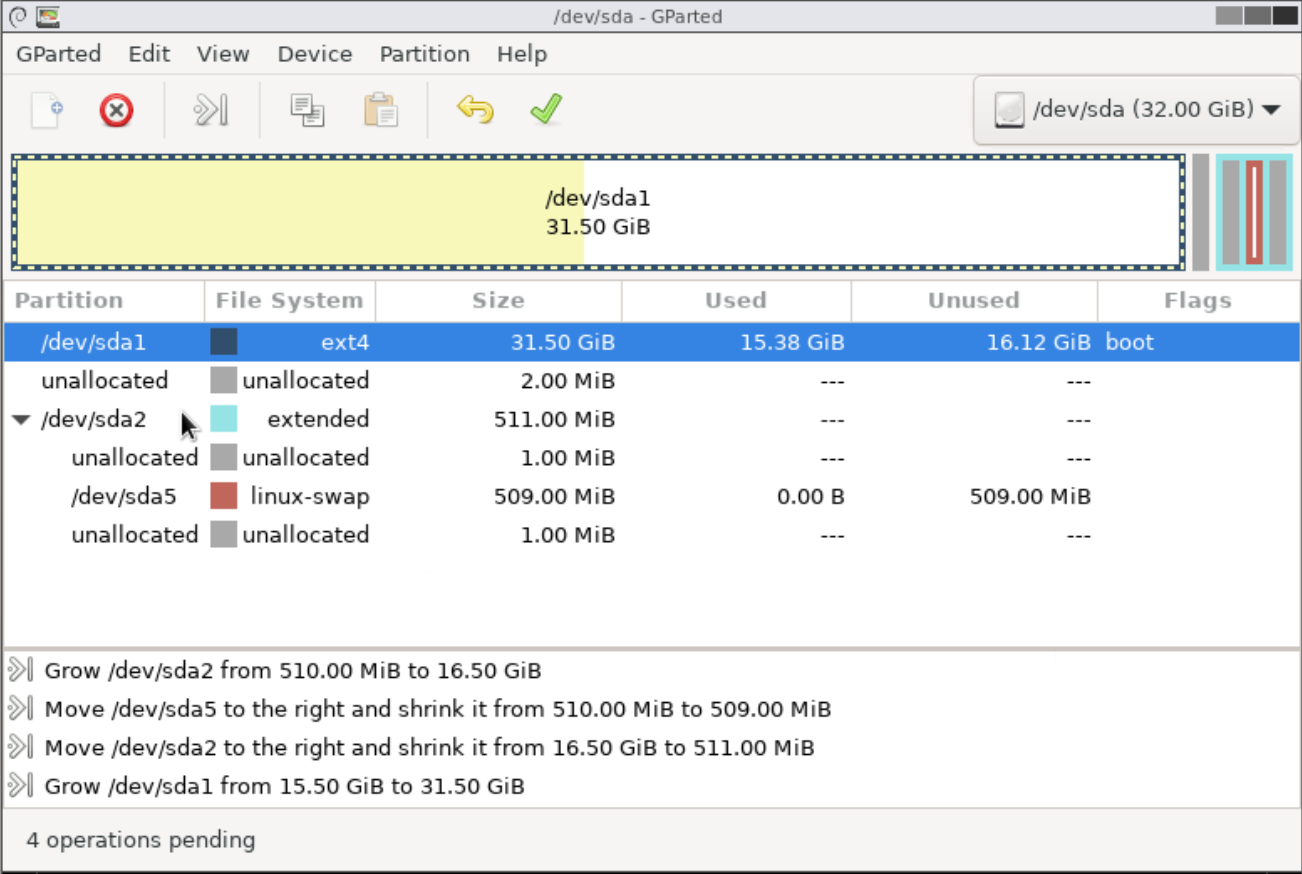This screenshot has height=874, width=1302.
Task: Click the Resize/Move toolbar icon
Action: pyautogui.click(x=211, y=110)
